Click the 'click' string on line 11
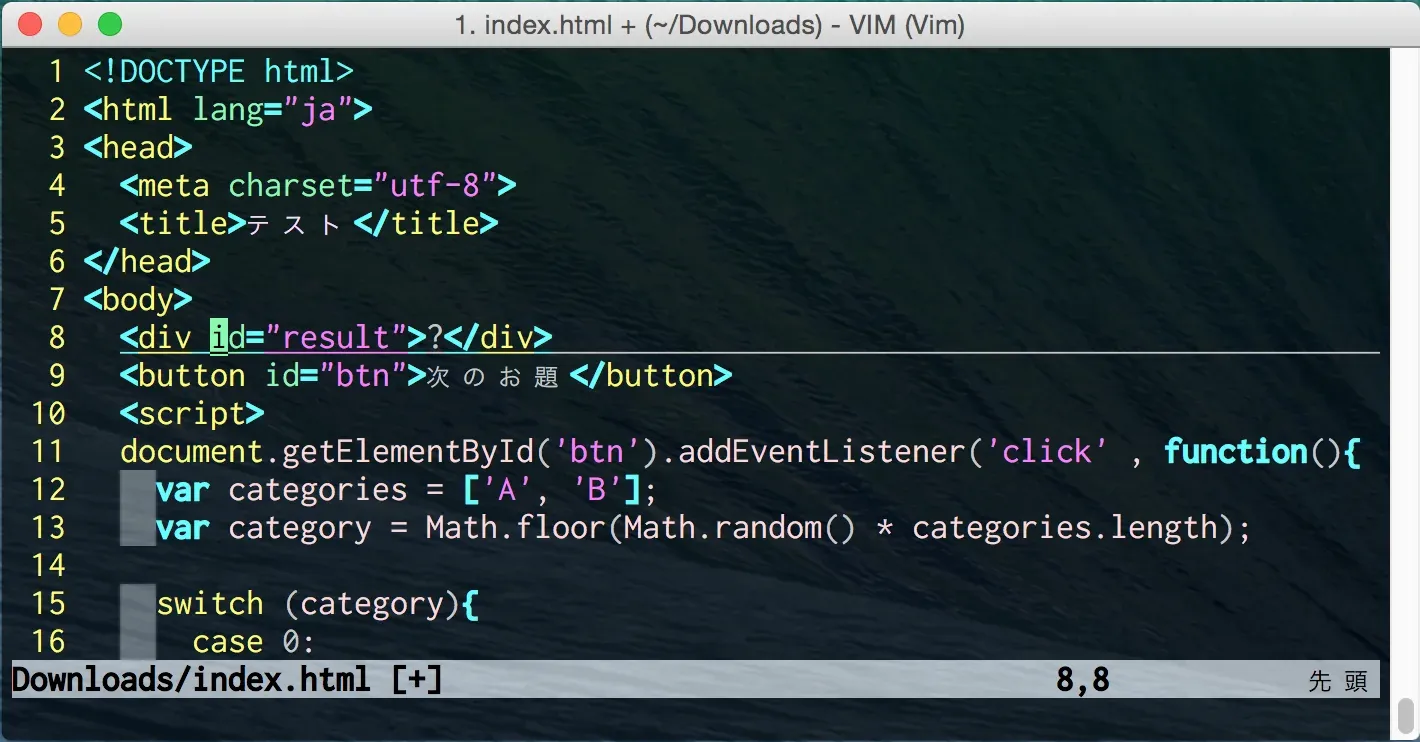 tap(1048, 452)
